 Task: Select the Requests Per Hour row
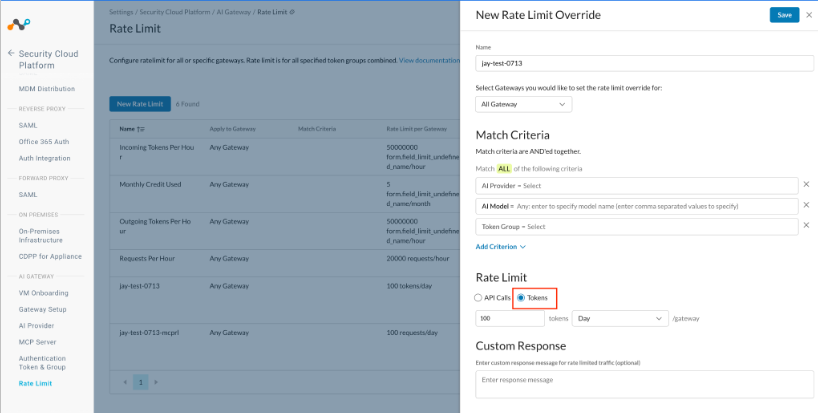pyautogui.click(x=285, y=263)
